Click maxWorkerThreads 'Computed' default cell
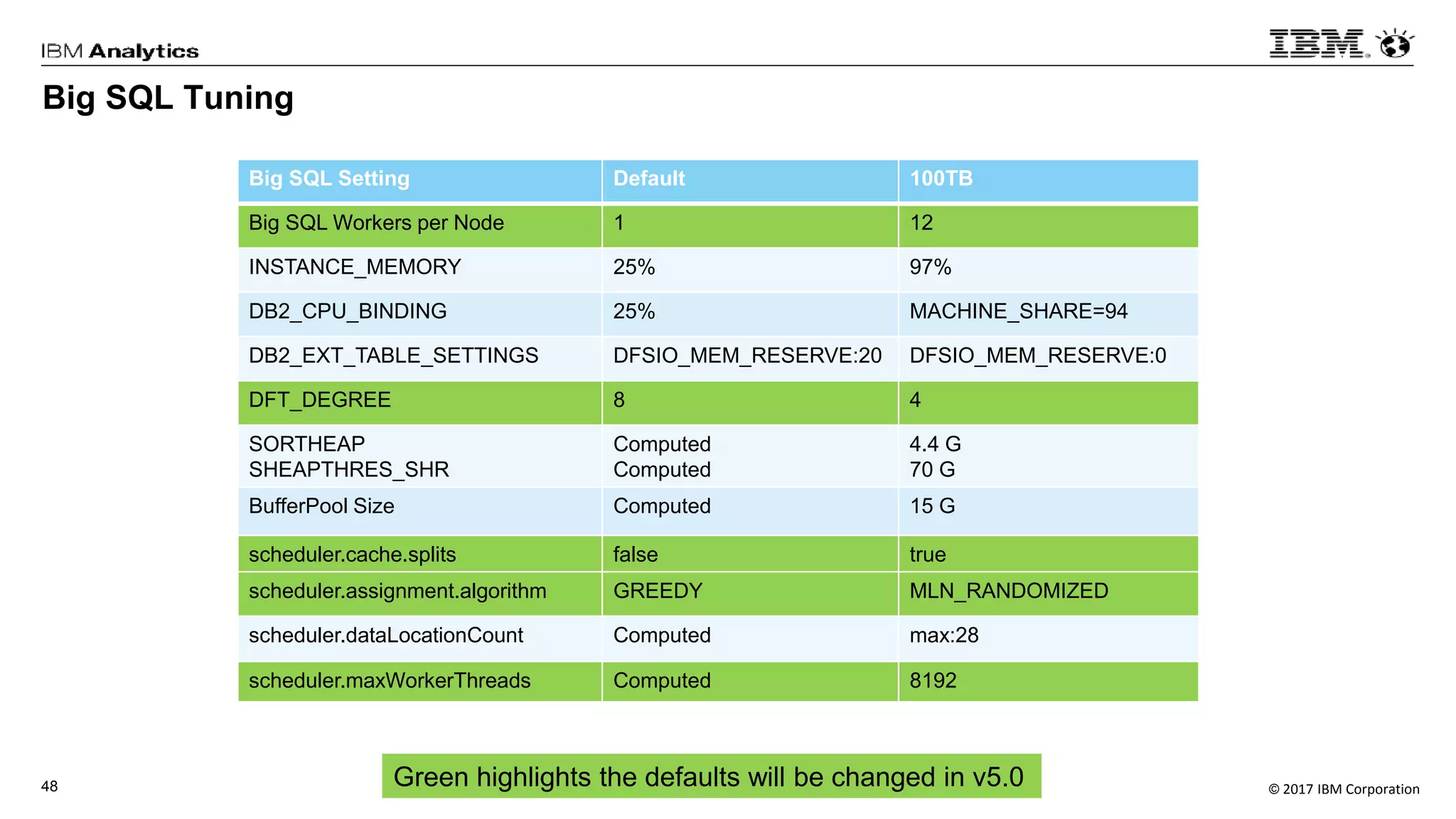The height and width of the screenshot is (819, 1456). pos(750,682)
